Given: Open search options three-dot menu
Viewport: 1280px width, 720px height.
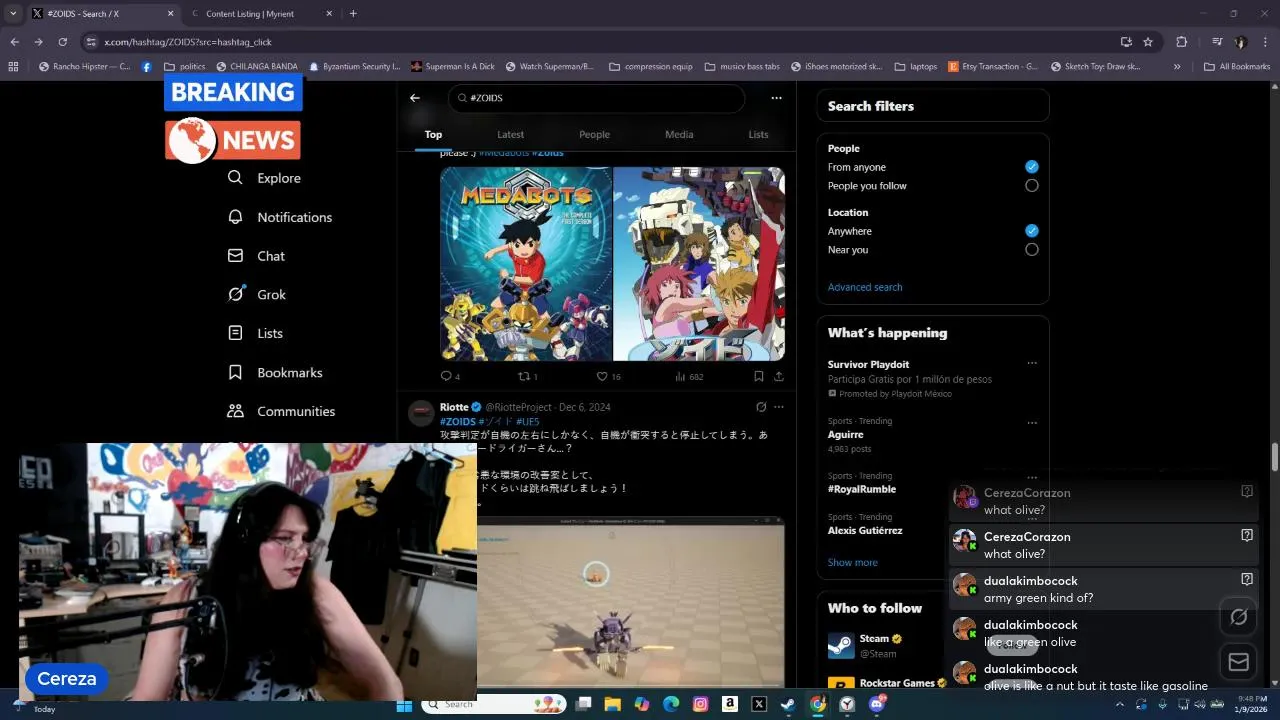Looking at the screenshot, I should click(x=776, y=98).
